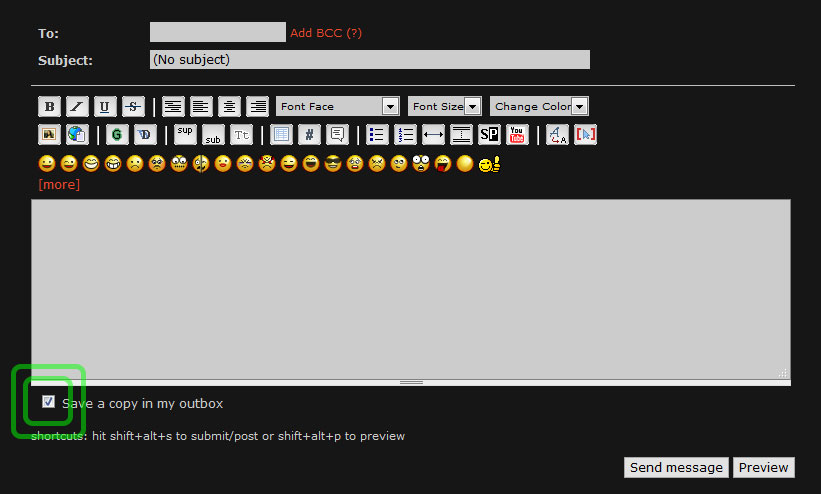Screen dimensions: 821x494
Task: Click the Add BCC link
Action: (326, 33)
